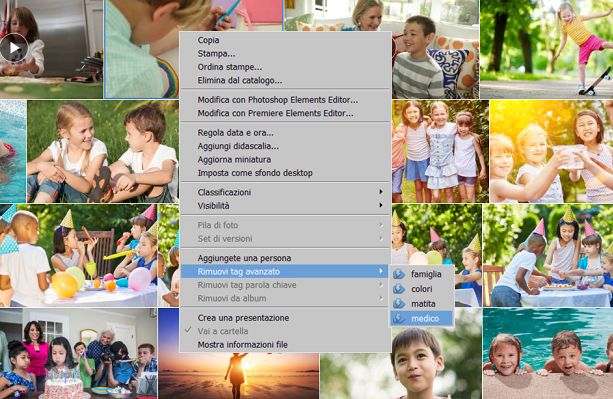Expand the Set di versioni submenu
This screenshot has height=399, width=613.
tap(285, 238)
